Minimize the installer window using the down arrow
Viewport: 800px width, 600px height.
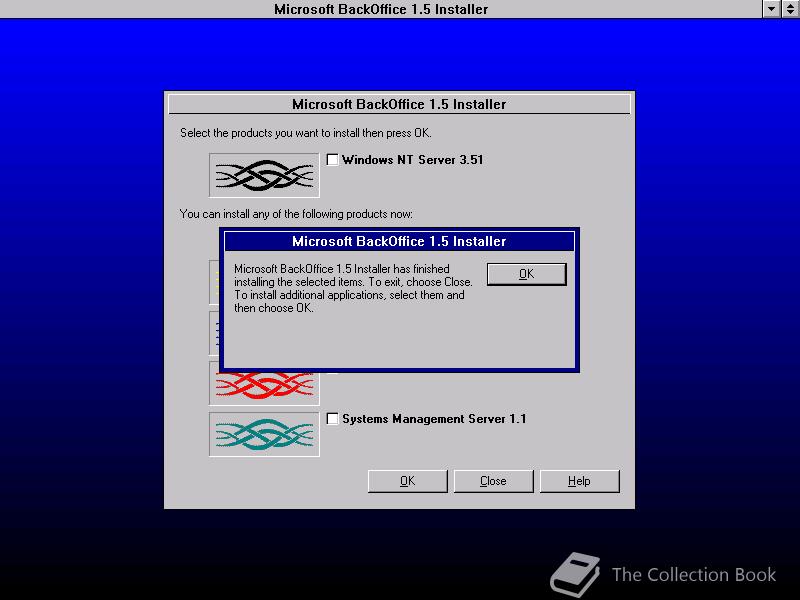771,9
